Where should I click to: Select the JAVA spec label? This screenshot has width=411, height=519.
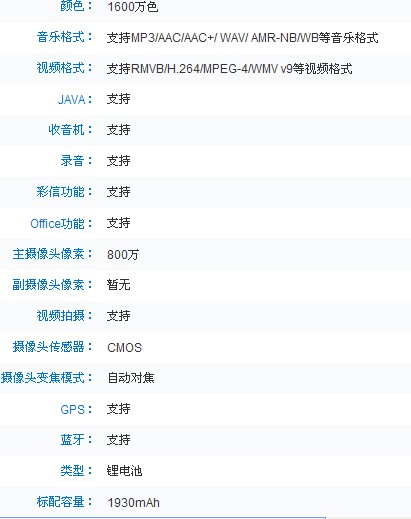[71, 99]
